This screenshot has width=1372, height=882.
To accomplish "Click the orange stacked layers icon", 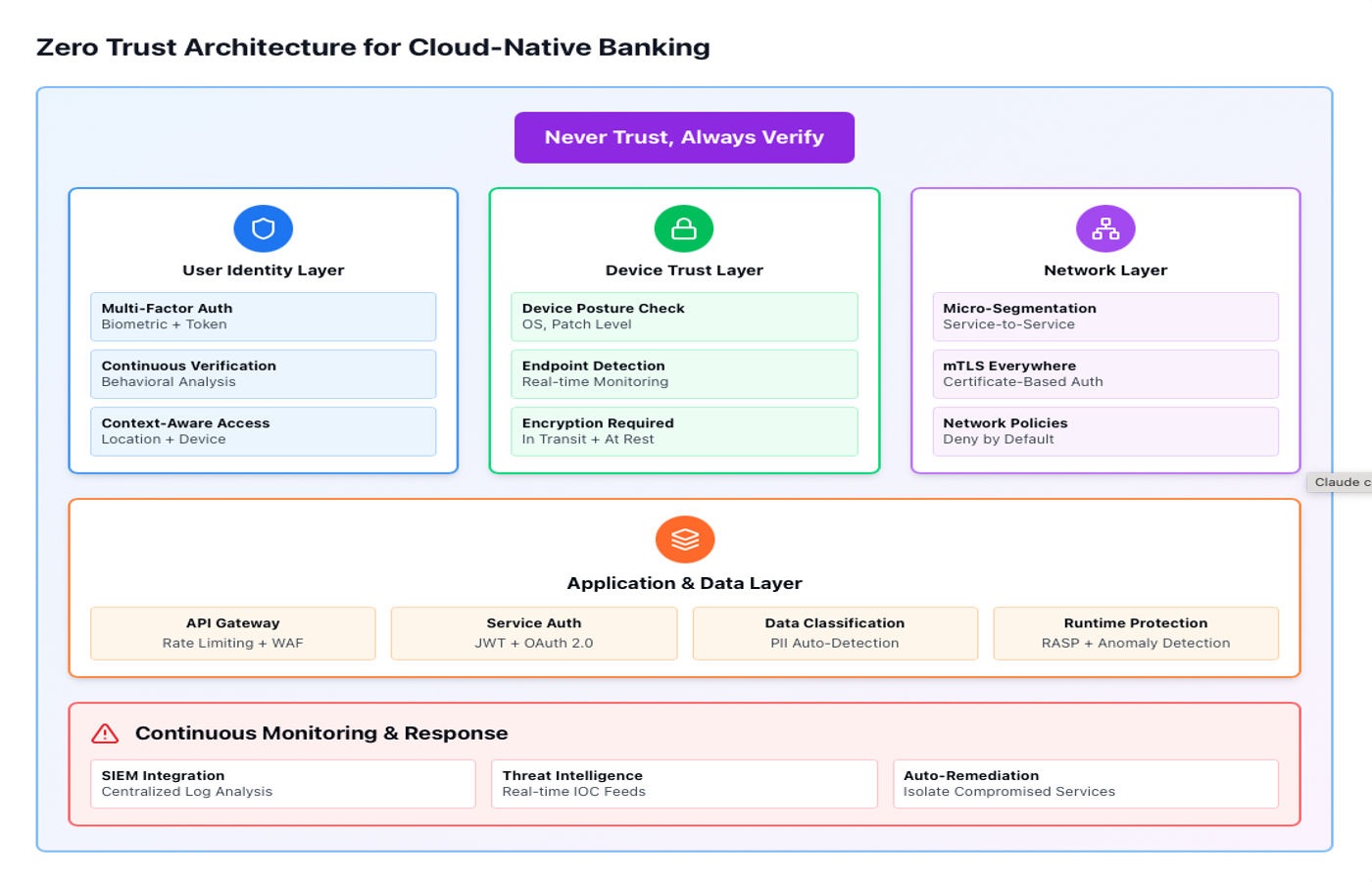I will click(685, 539).
